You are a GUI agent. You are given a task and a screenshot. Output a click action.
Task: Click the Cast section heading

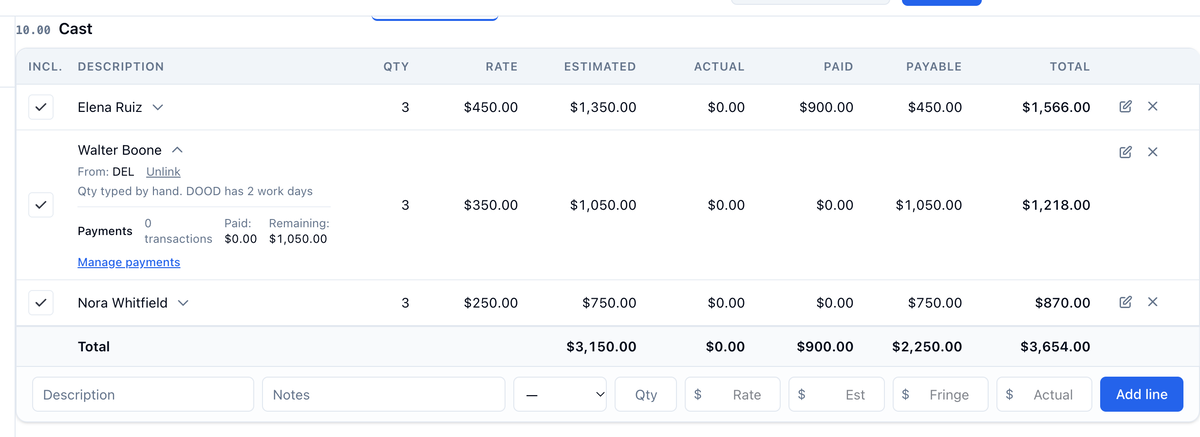(76, 29)
